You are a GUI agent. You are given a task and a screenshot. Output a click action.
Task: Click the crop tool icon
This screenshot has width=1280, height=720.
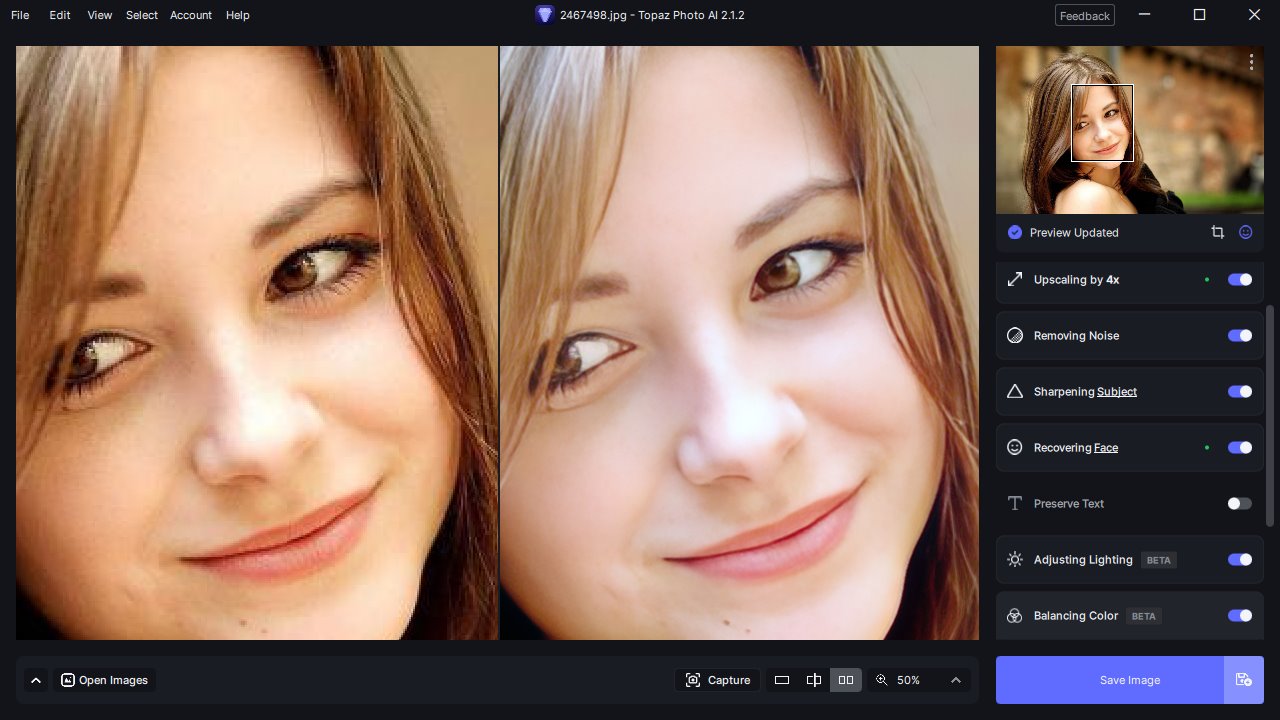(x=1217, y=232)
